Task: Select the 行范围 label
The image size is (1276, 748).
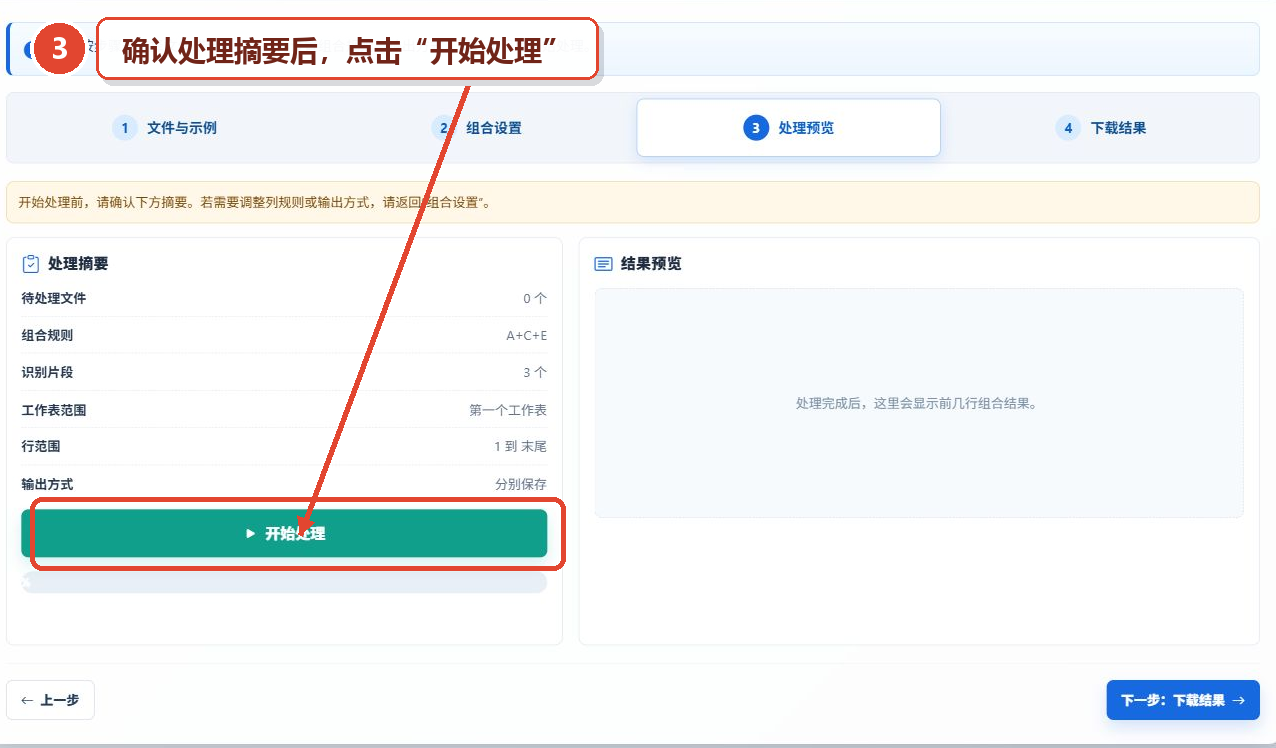Action: 41,447
